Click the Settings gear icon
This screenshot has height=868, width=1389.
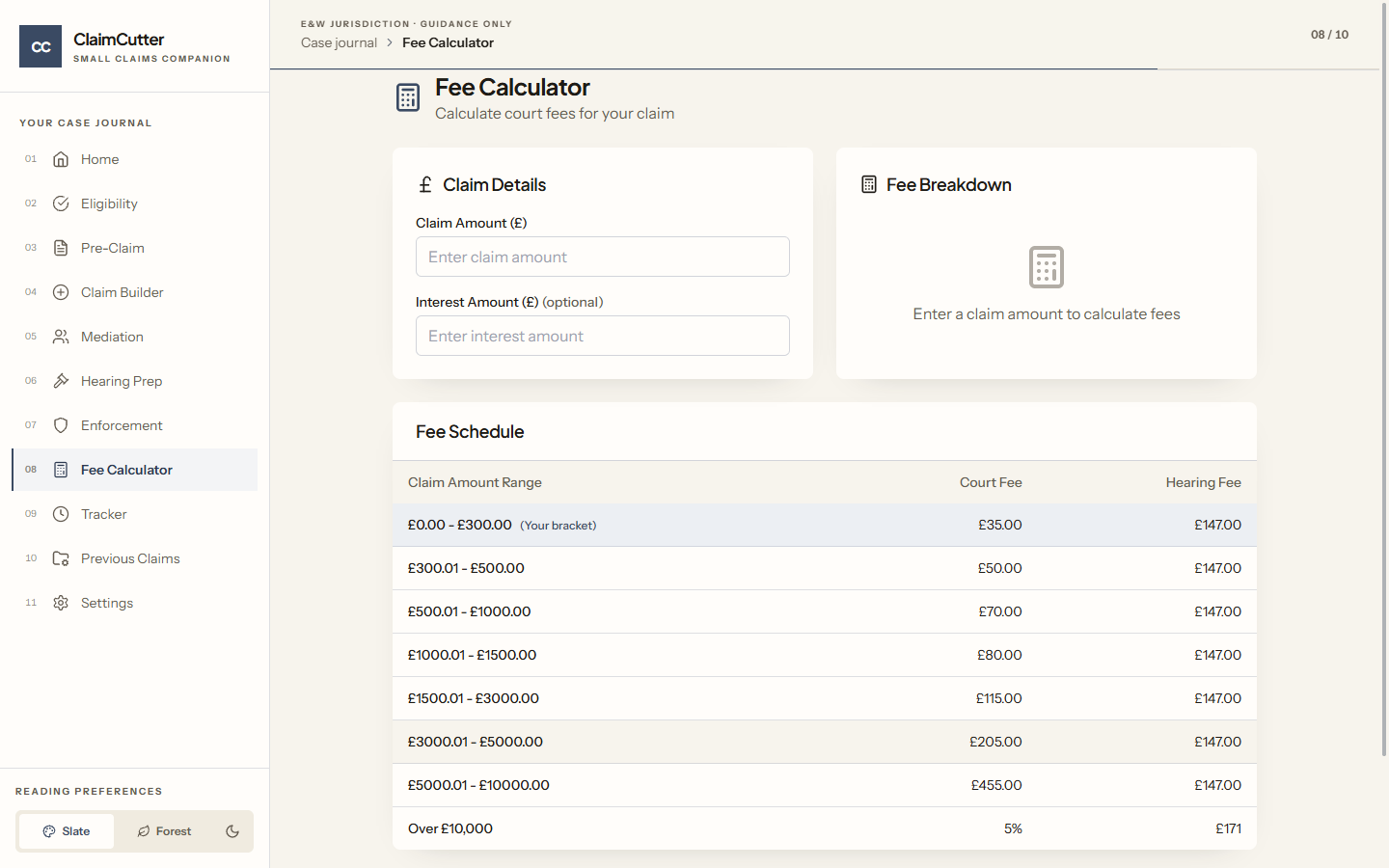point(61,603)
